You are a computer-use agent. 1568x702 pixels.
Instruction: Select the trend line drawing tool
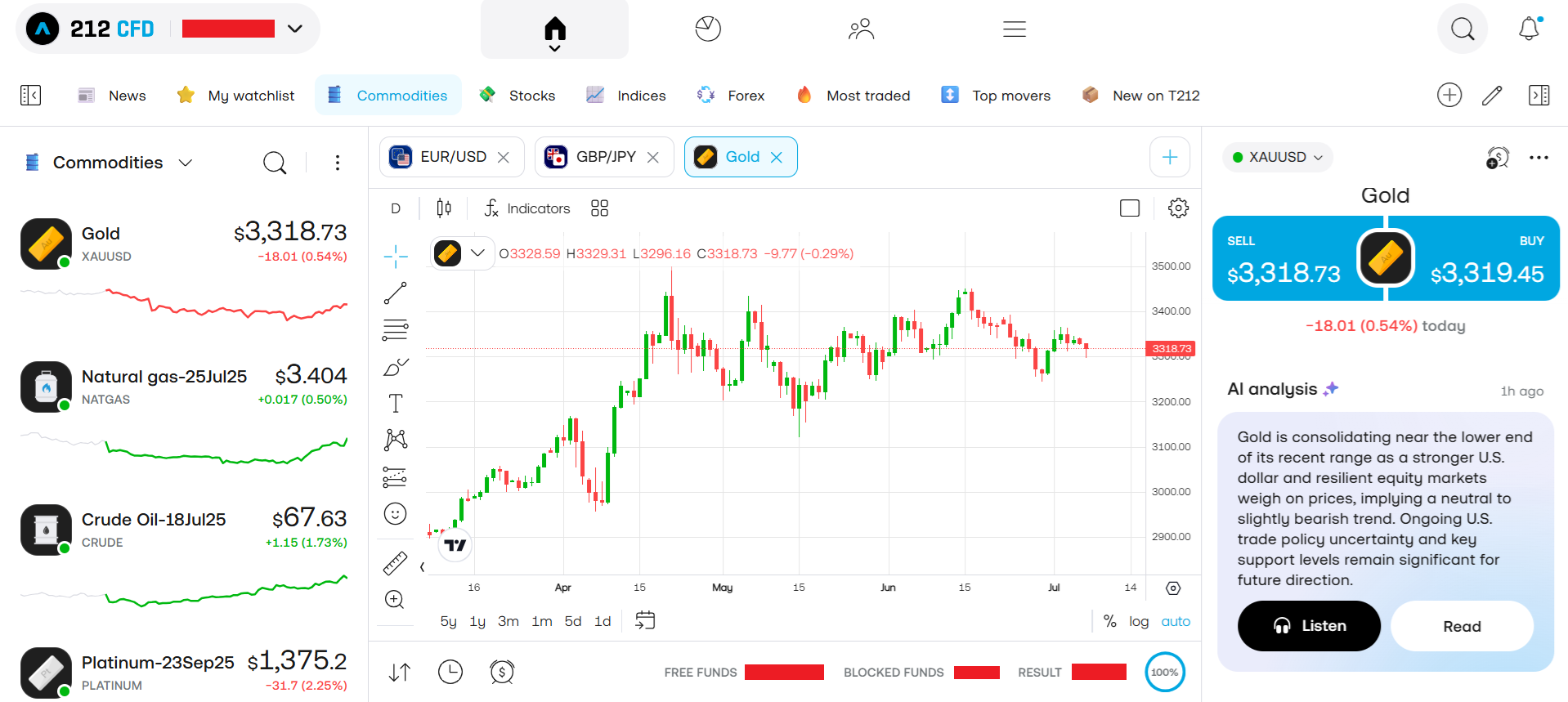click(396, 293)
